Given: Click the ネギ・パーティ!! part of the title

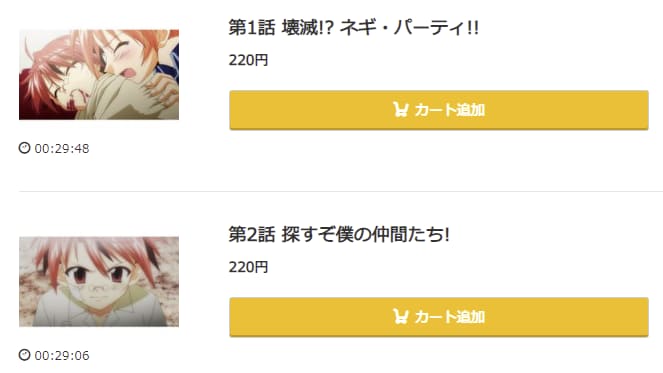Looking at the screenshot, I should pyautogui.click(x=409, y=28).
